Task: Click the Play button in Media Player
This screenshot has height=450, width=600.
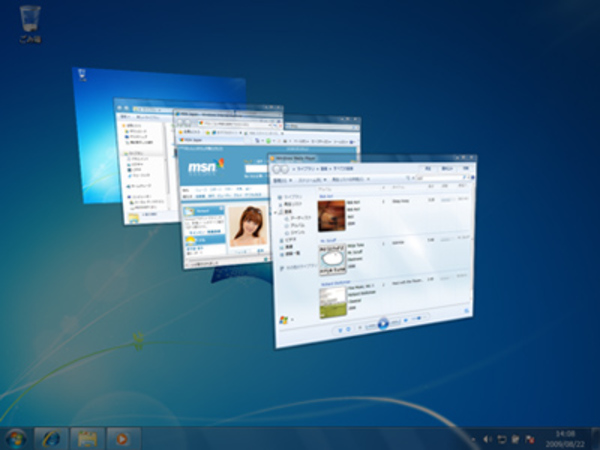Action: point(383,324)
